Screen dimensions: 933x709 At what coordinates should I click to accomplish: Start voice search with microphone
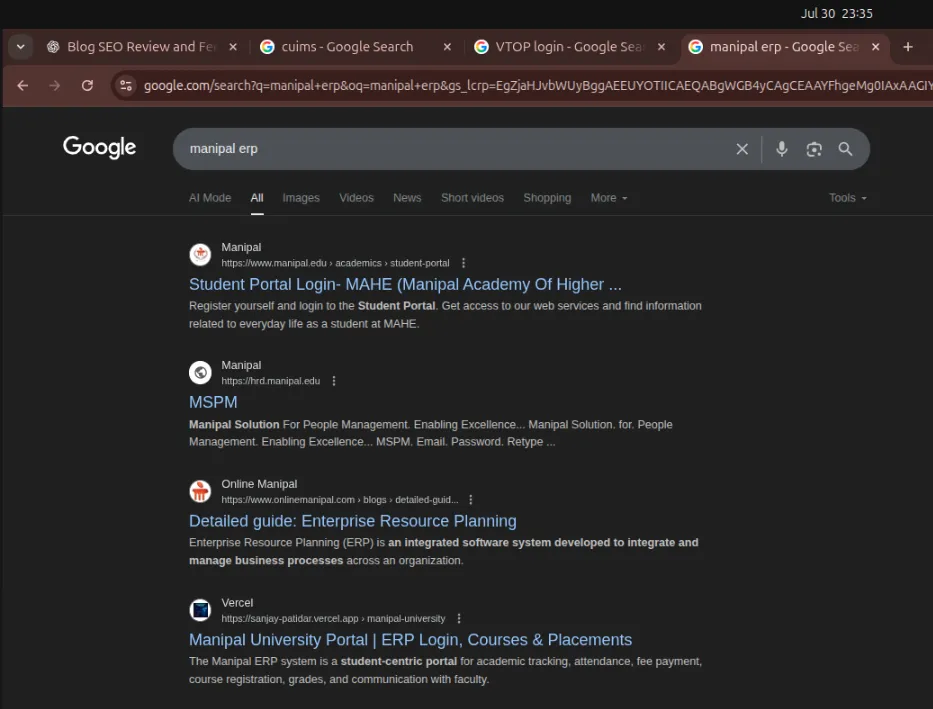(781, 149)
